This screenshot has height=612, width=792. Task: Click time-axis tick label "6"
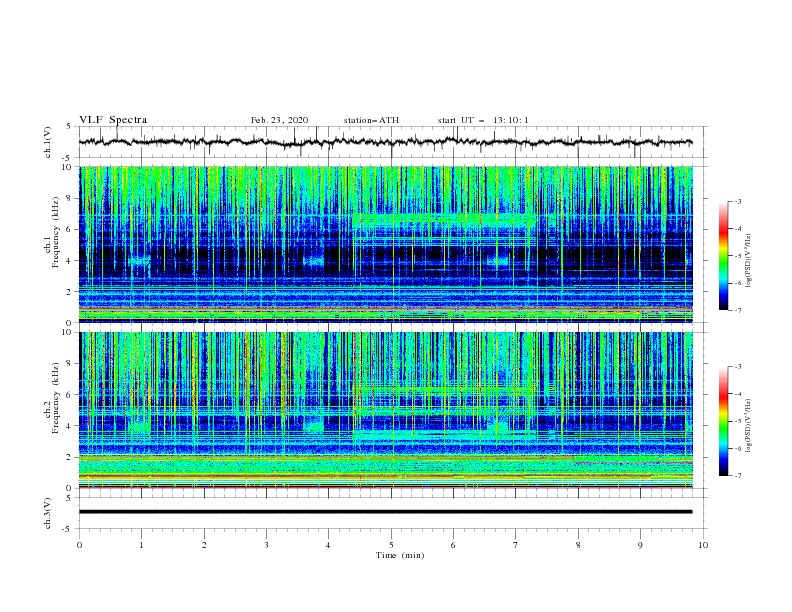pos(453,545)
